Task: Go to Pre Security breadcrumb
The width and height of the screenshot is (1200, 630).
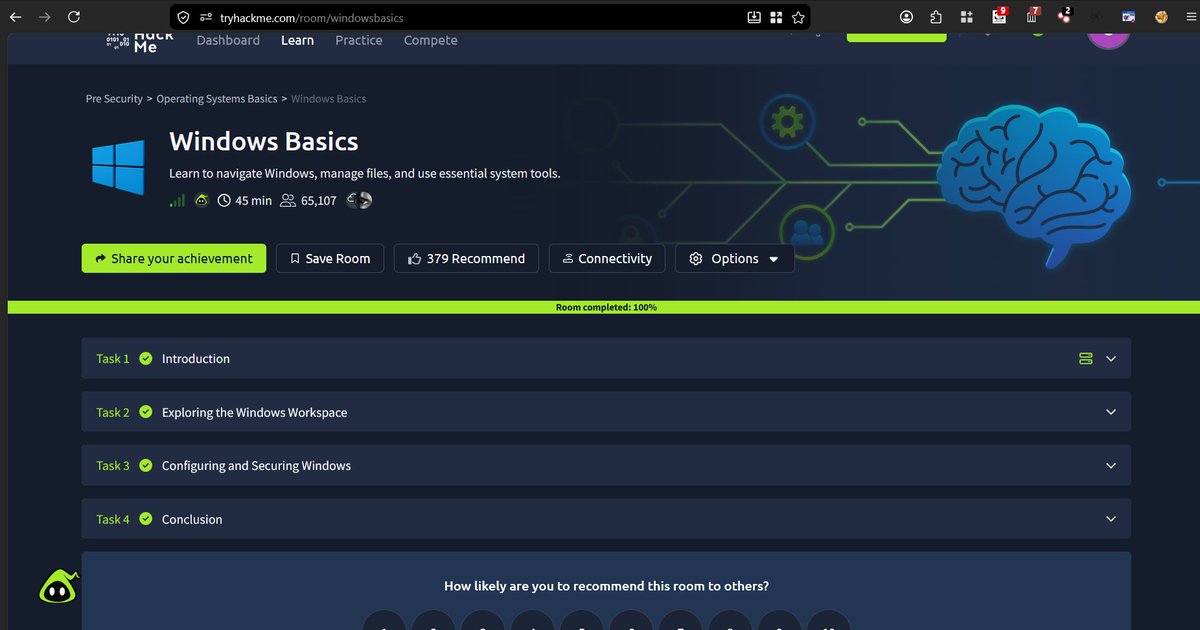Action: (x=114, y=99)
